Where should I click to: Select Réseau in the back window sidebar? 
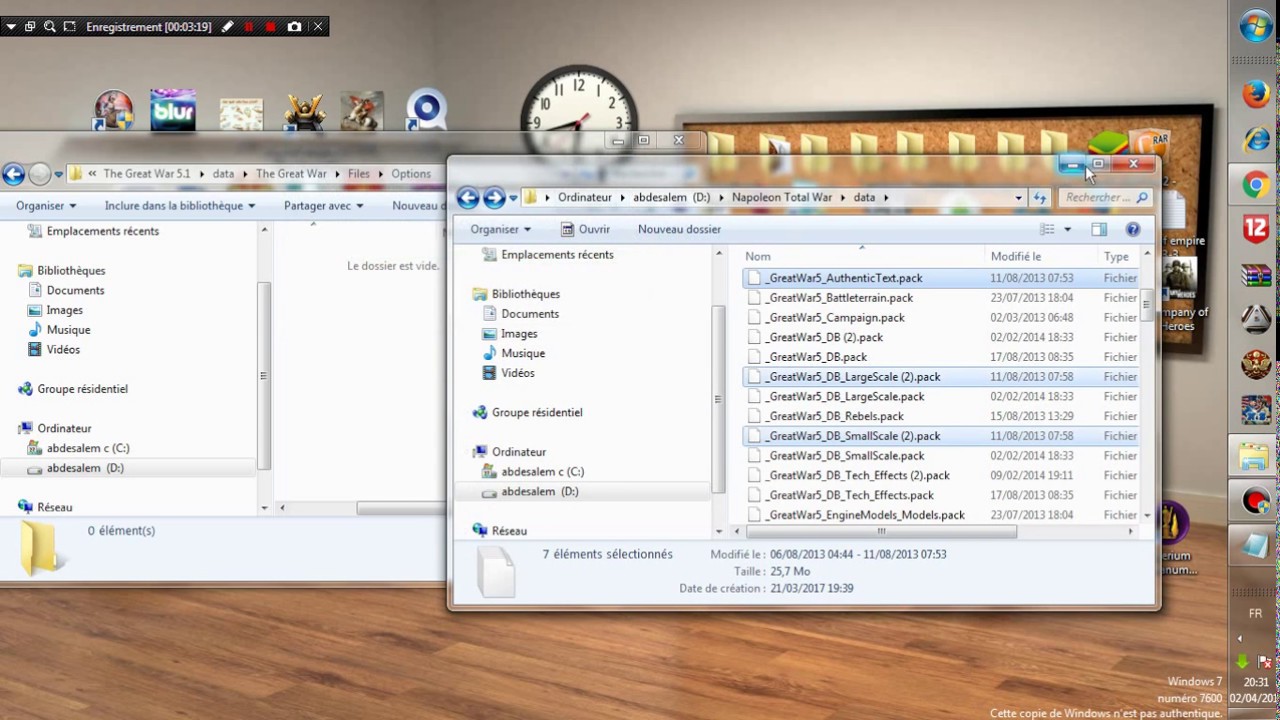point(54,508)
